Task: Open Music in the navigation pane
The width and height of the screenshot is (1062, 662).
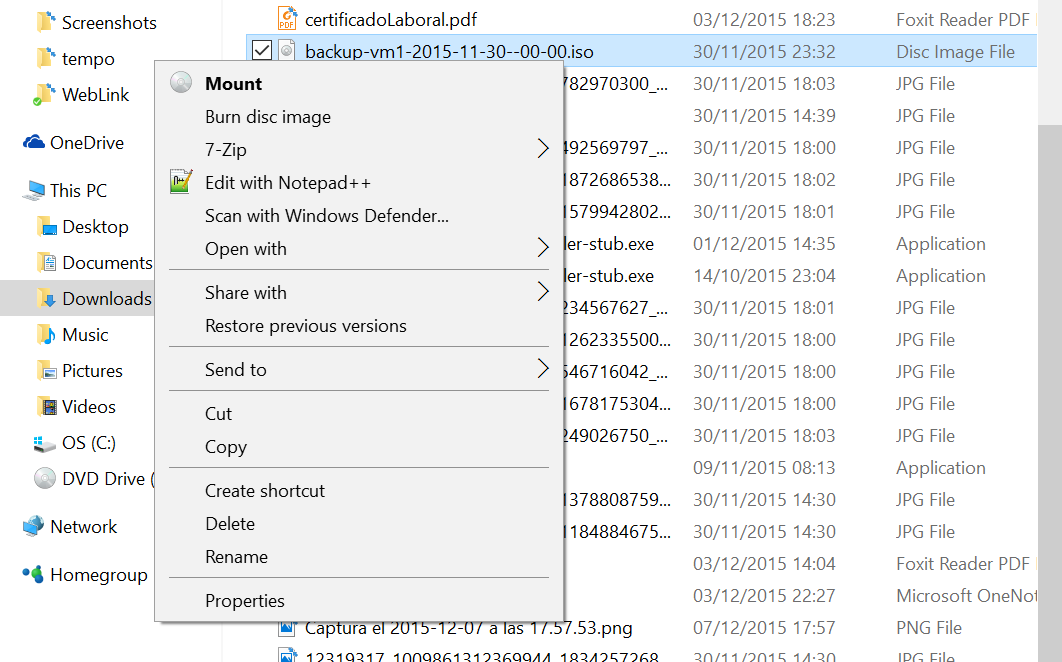Action: coord(85,335)
